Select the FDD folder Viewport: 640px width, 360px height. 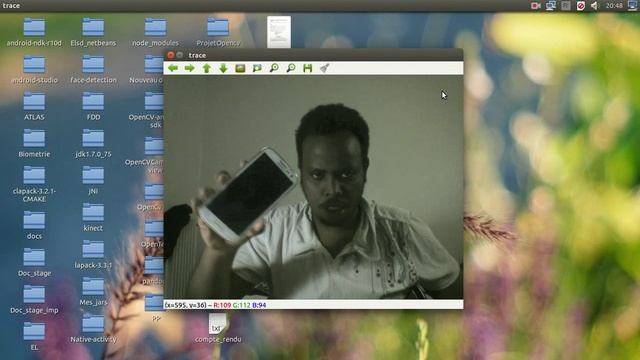coord(93,107)
